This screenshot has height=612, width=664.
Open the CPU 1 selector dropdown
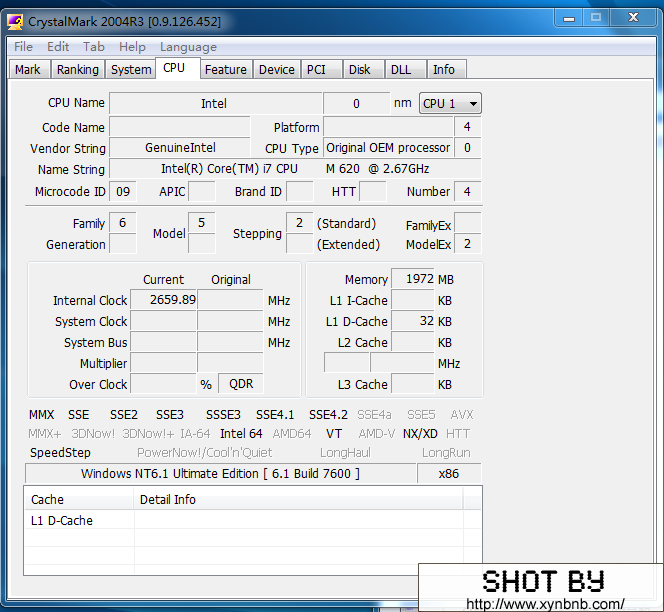[x=450, y=103]
